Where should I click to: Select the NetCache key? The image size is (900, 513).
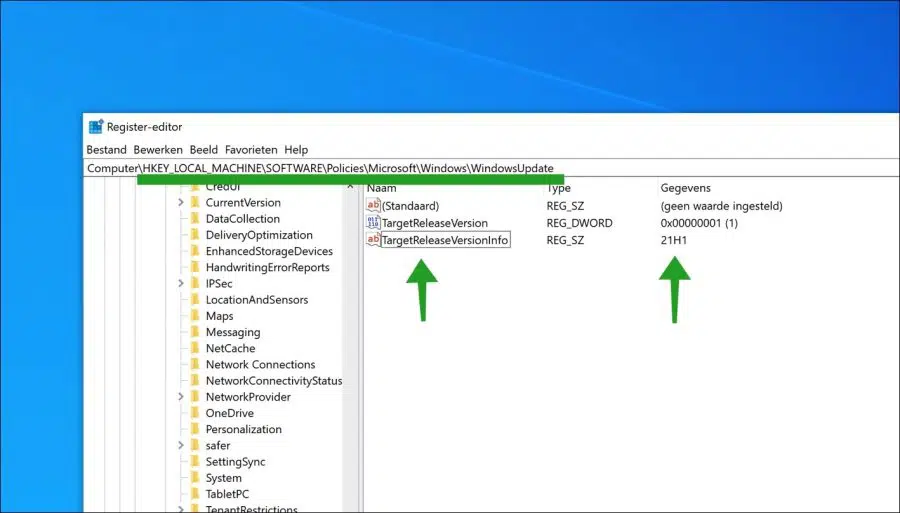231,348
